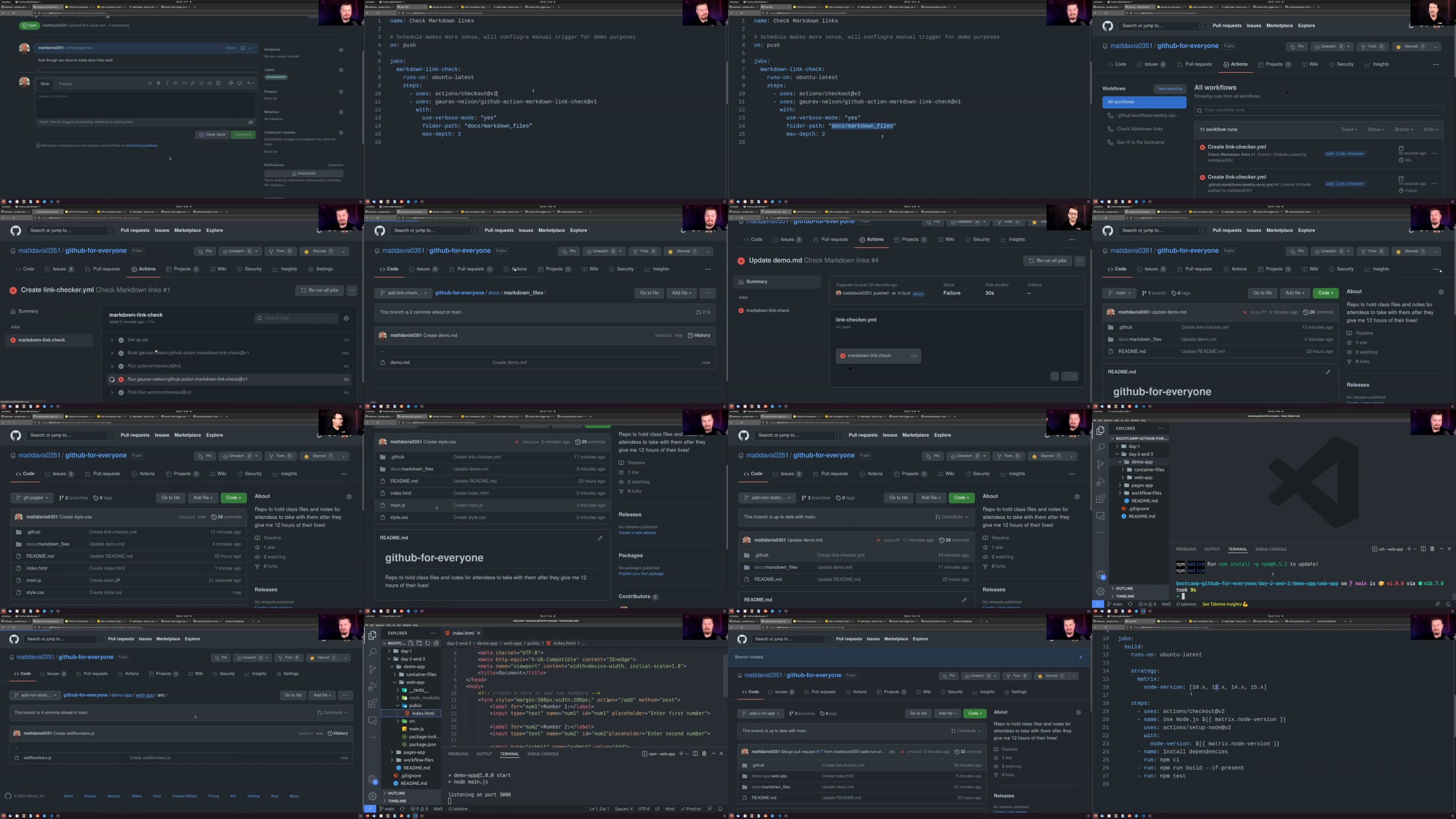
Task: Split the zsh - web-app terminal
Action: tap(1423, 549)
